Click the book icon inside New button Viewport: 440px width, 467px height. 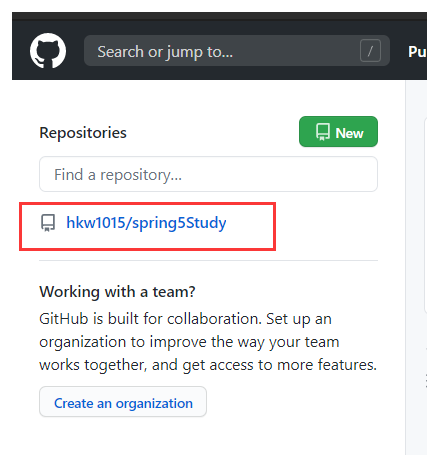323,132
